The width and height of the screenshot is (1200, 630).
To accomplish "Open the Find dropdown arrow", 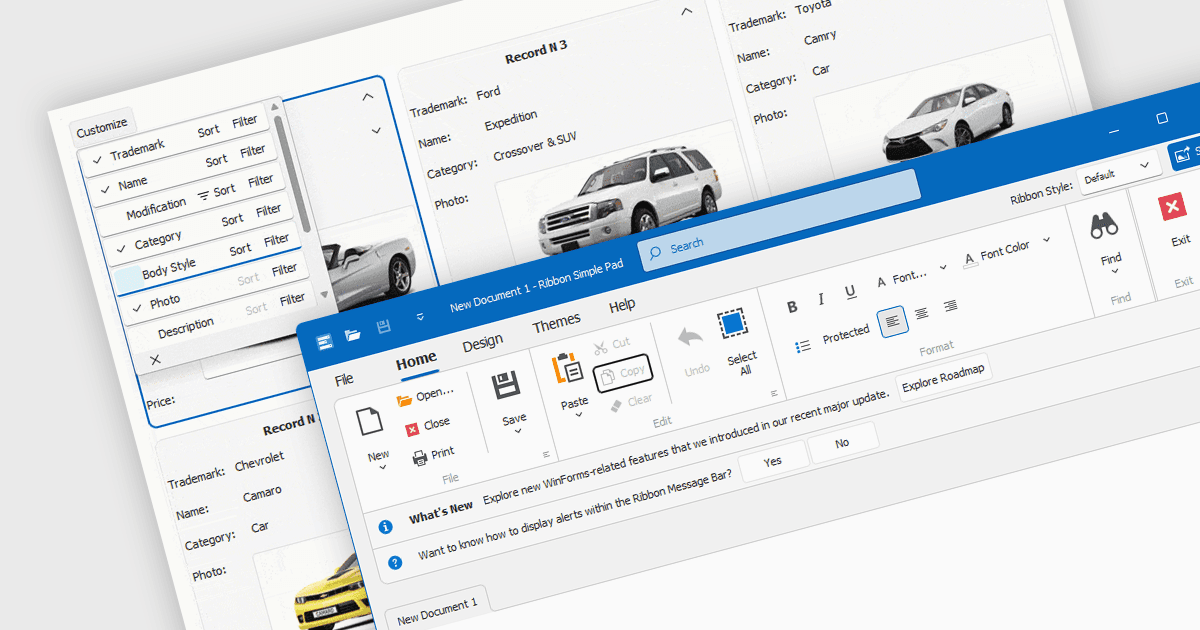I will [x=1114, y=271].
